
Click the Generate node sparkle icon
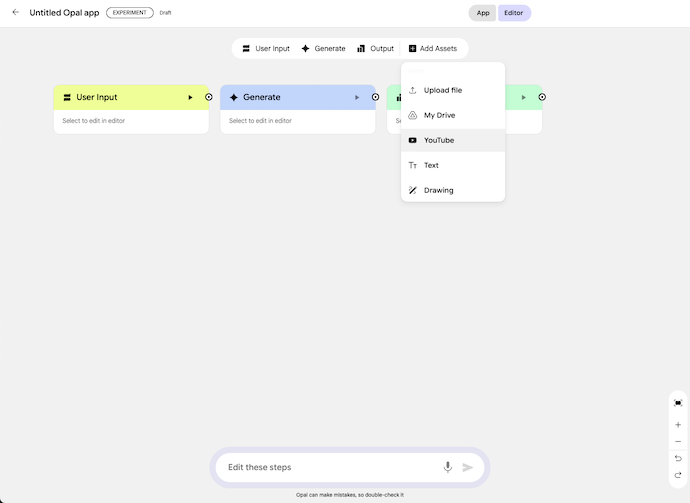tap(234, 97)
